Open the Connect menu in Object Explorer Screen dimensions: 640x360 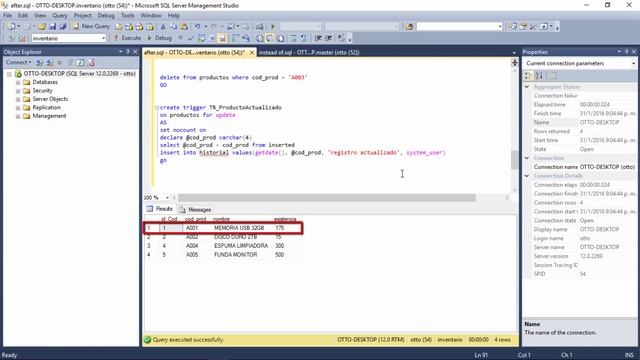tap(18, 62)
